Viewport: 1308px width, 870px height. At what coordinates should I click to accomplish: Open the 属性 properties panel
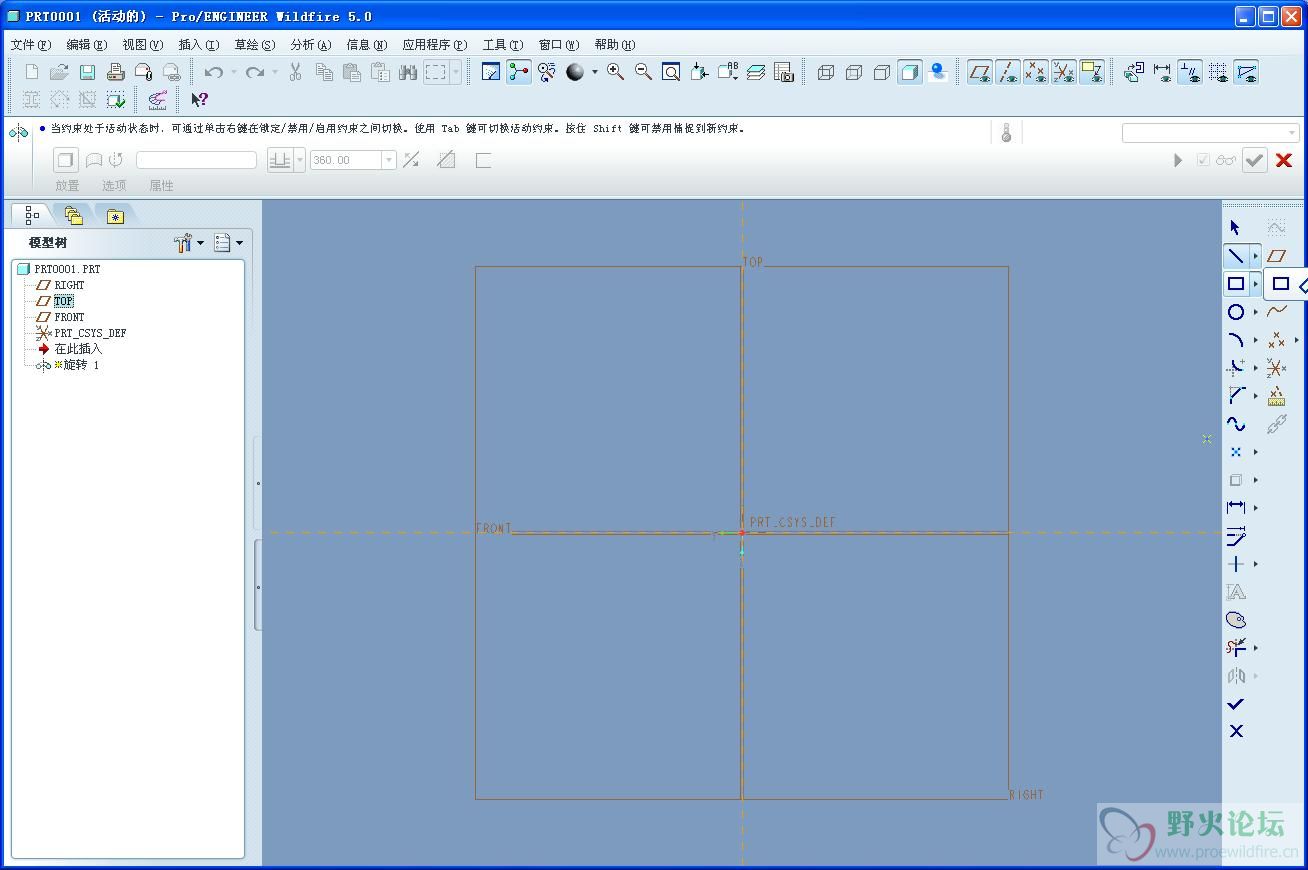tap(161, 185)
